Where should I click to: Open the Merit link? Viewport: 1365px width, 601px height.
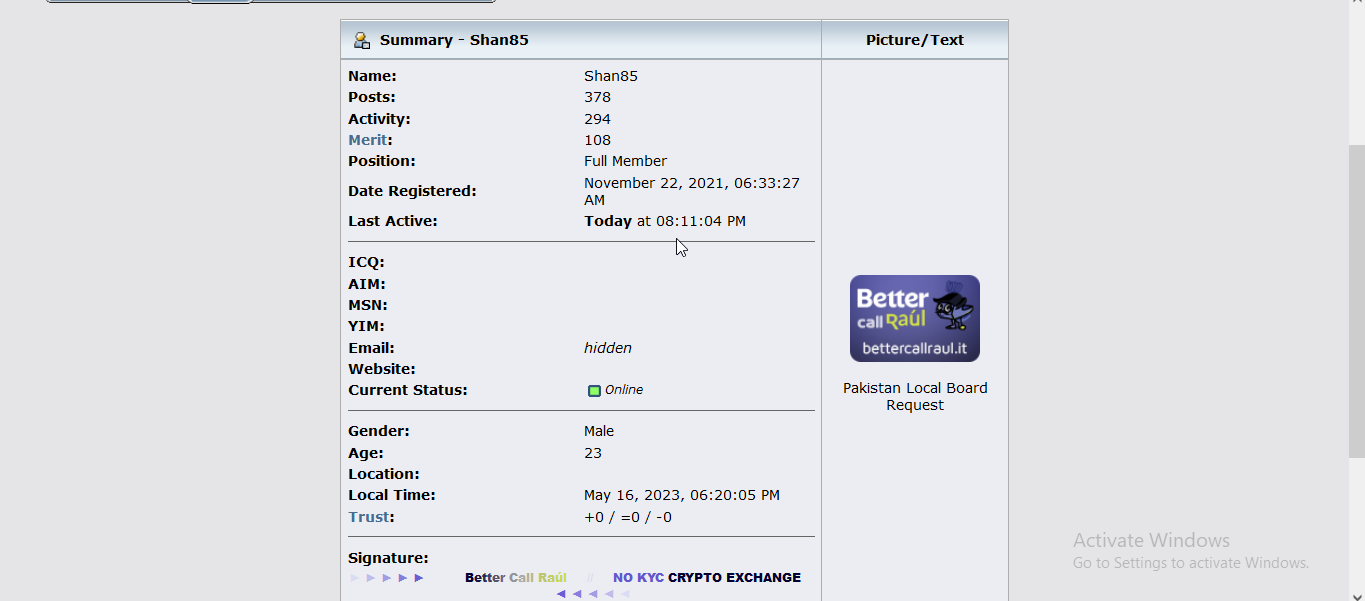coord(367,140)
